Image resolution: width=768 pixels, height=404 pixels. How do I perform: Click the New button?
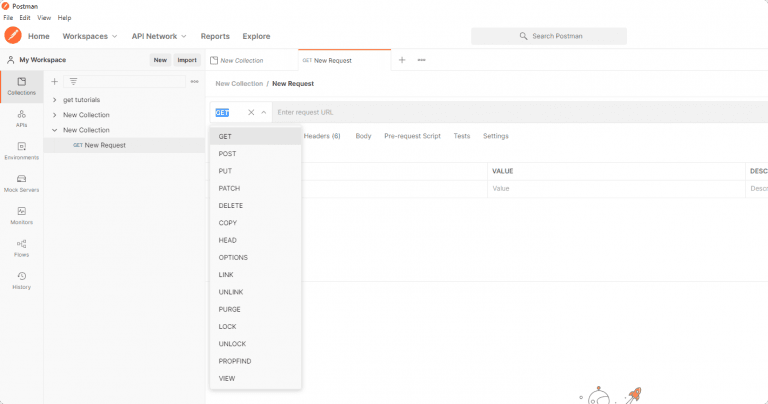tap(160, 60)
